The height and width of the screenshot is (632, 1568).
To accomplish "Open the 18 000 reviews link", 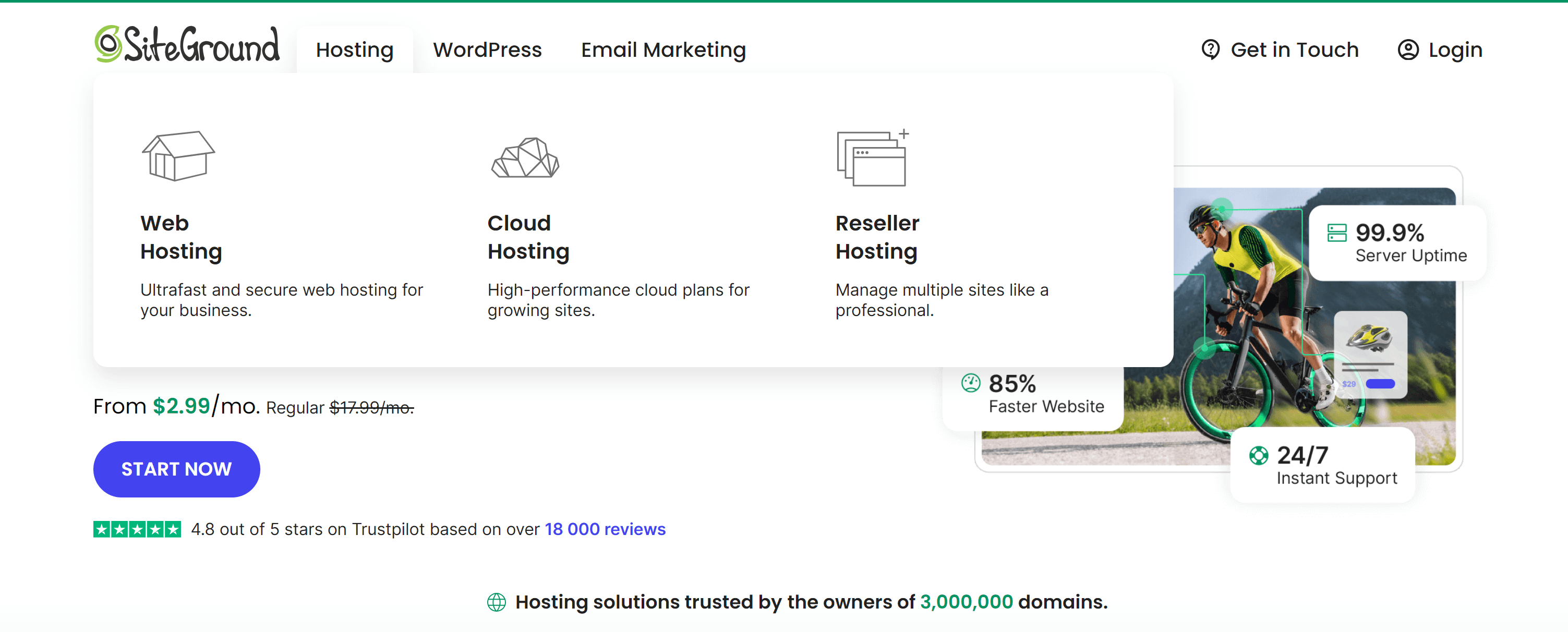I will [x=605, y=529].
